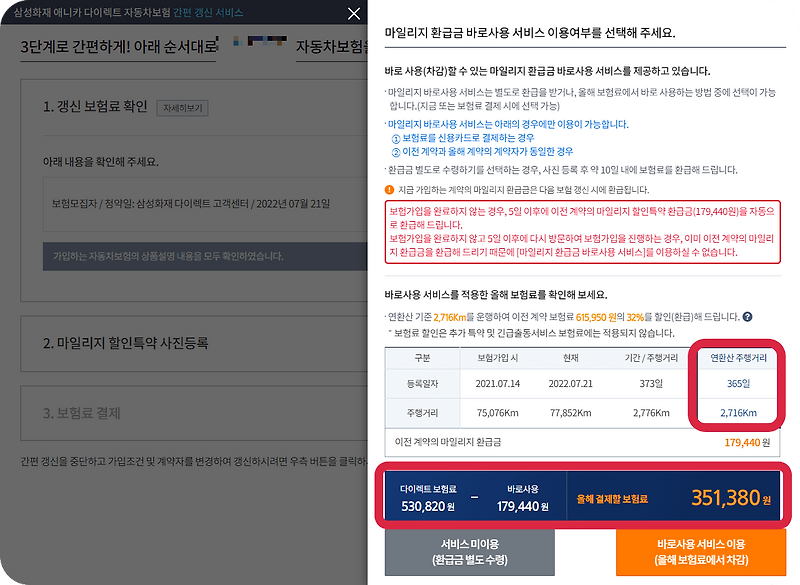
Task: Click the 보험모집자 / 청약일 info line
Action: (x=191, y=204)
